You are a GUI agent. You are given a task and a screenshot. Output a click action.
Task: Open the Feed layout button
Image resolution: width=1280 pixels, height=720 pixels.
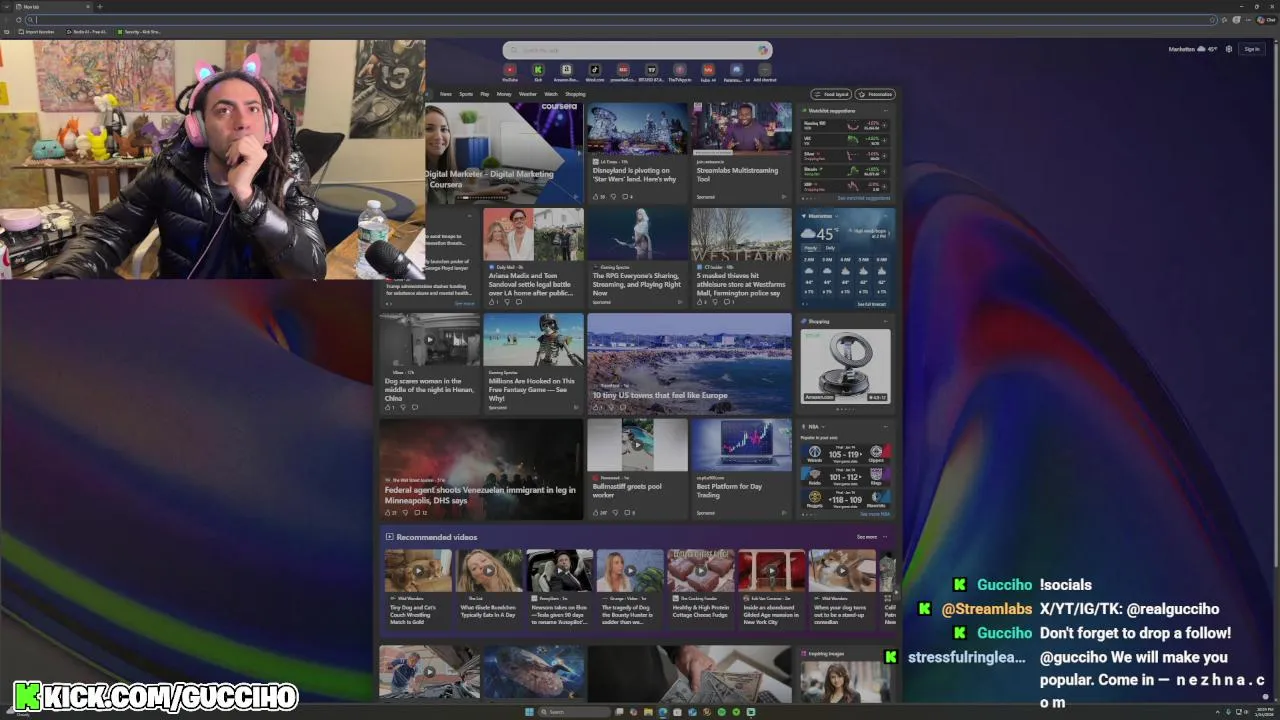[x=831, y=94]
